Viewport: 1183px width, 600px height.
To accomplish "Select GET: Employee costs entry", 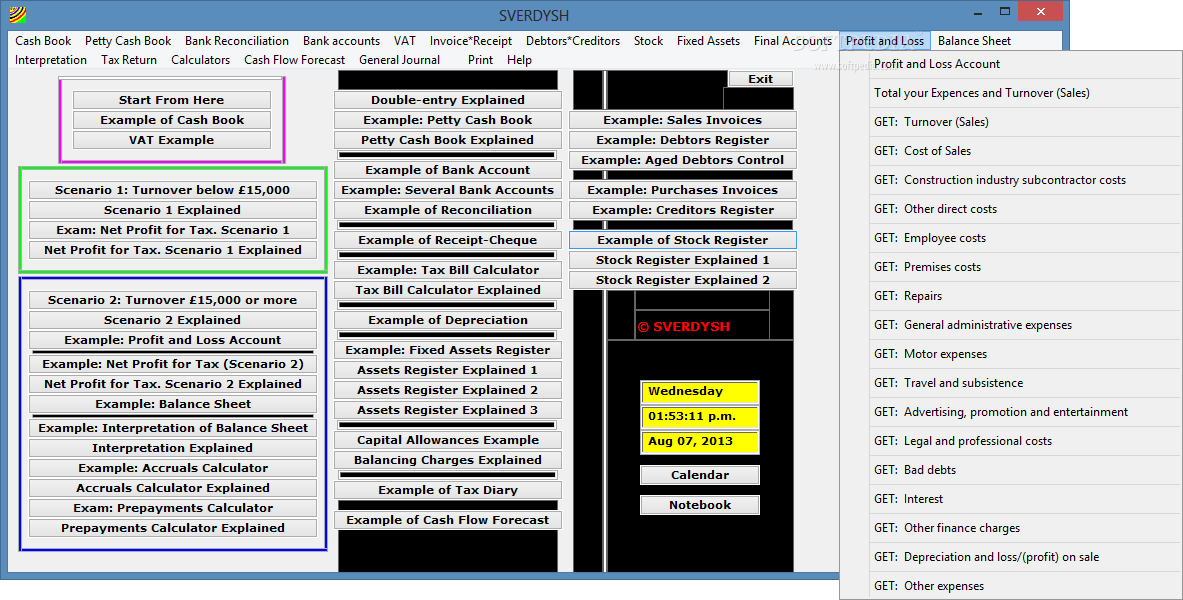I will click(1011, 238).
